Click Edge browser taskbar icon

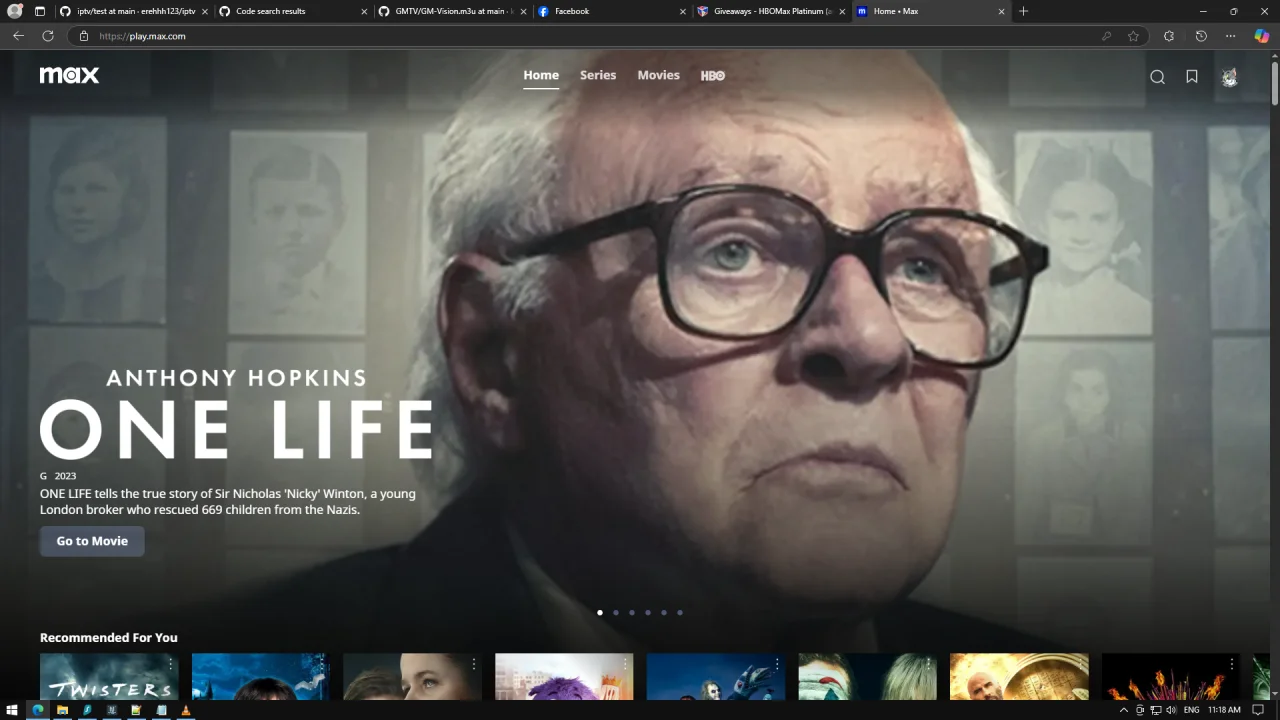pos(37,710)
